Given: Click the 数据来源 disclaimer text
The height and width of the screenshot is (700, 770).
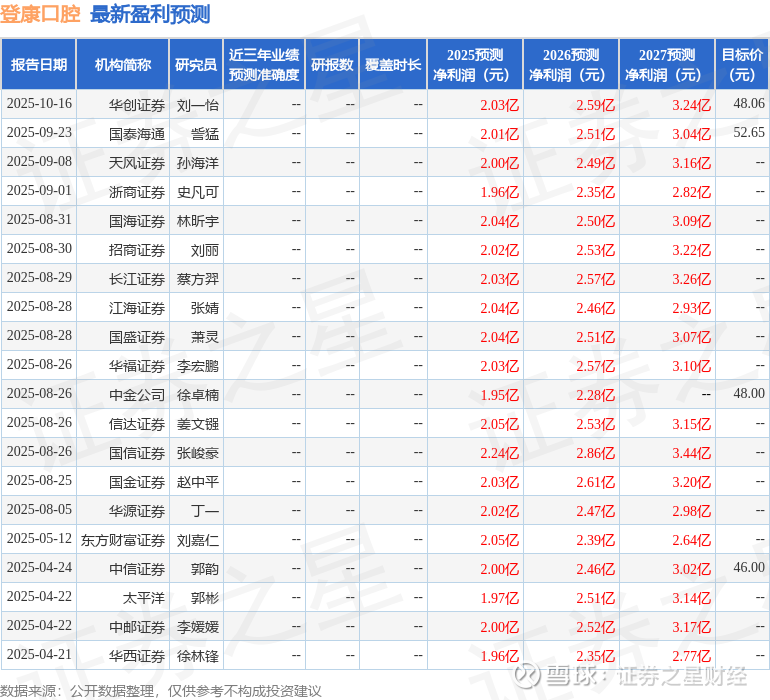Looking at the screenshot, I should 161,691.
